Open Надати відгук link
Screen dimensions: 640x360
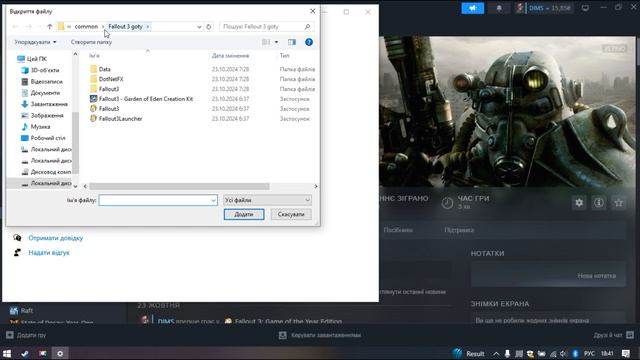49,253
